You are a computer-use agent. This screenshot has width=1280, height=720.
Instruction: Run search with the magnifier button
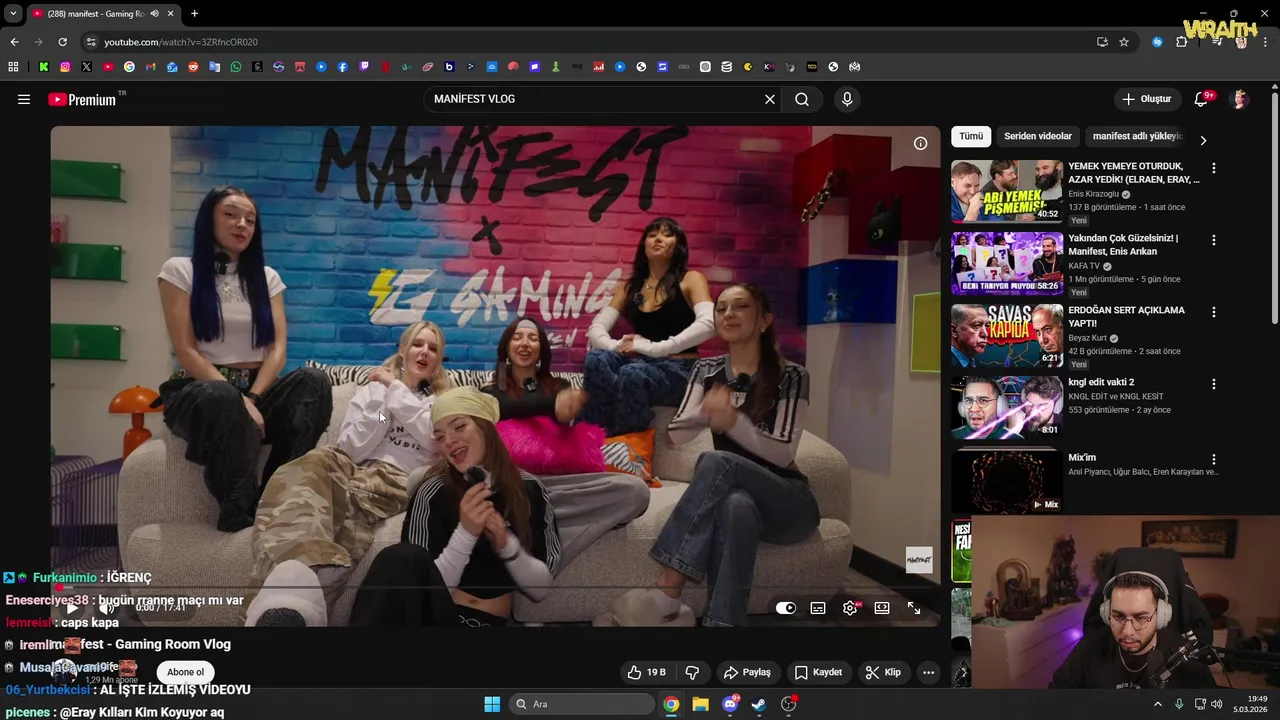click(802, 99)
